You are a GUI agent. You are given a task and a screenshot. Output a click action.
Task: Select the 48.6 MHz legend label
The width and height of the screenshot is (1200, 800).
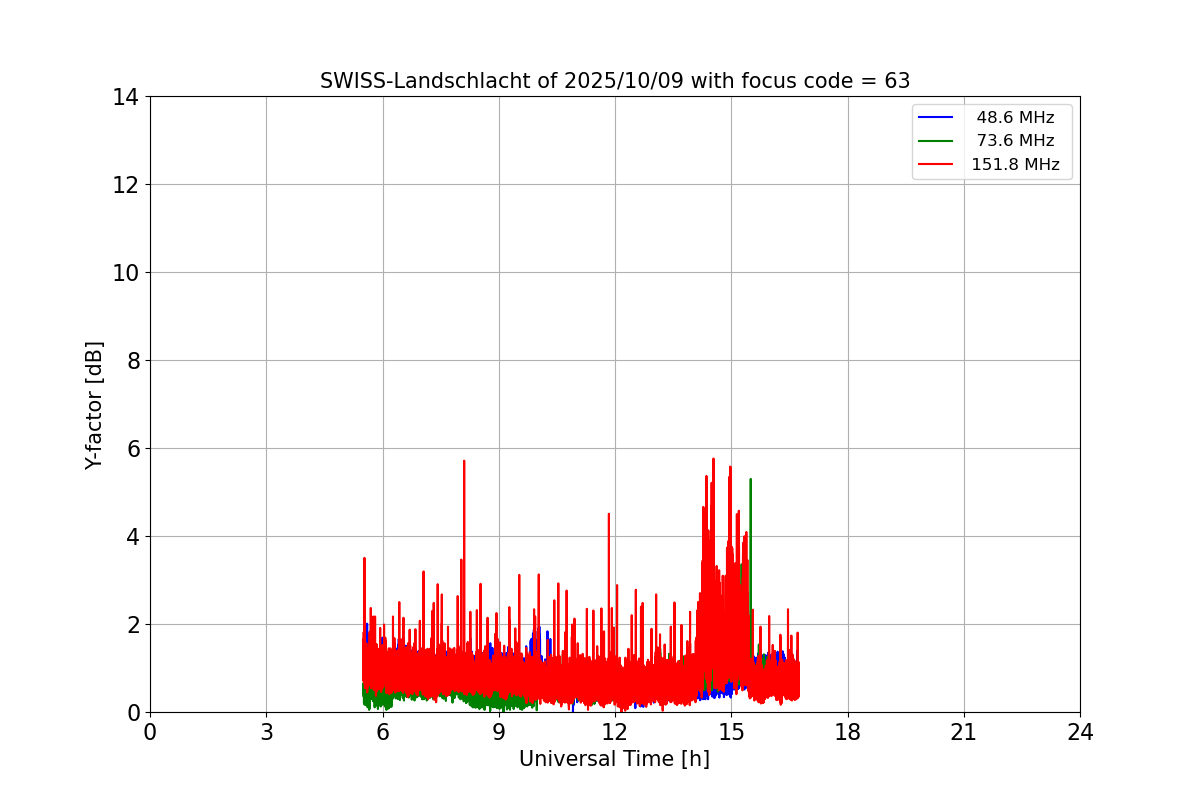tap(1015, 118)
